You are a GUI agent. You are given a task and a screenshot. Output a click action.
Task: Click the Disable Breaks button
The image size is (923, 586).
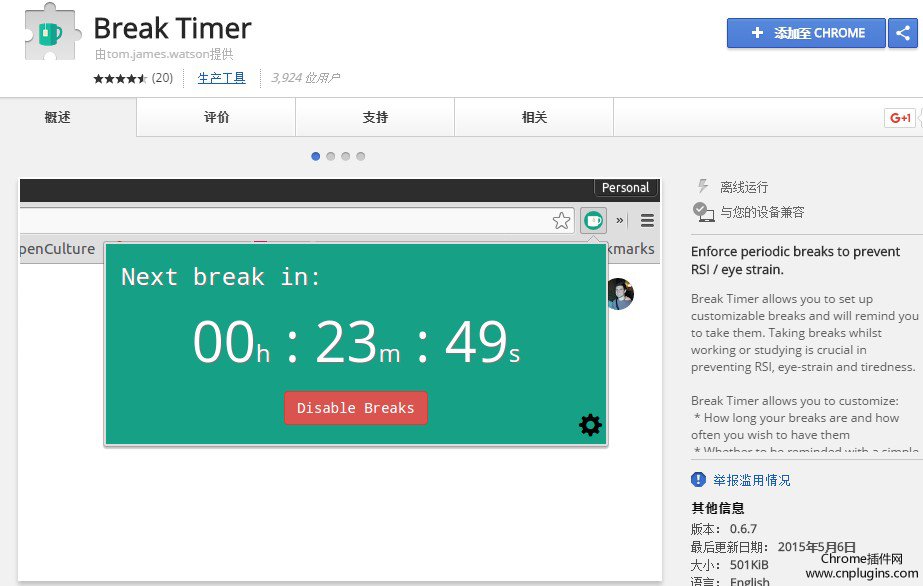click(356, 408)
